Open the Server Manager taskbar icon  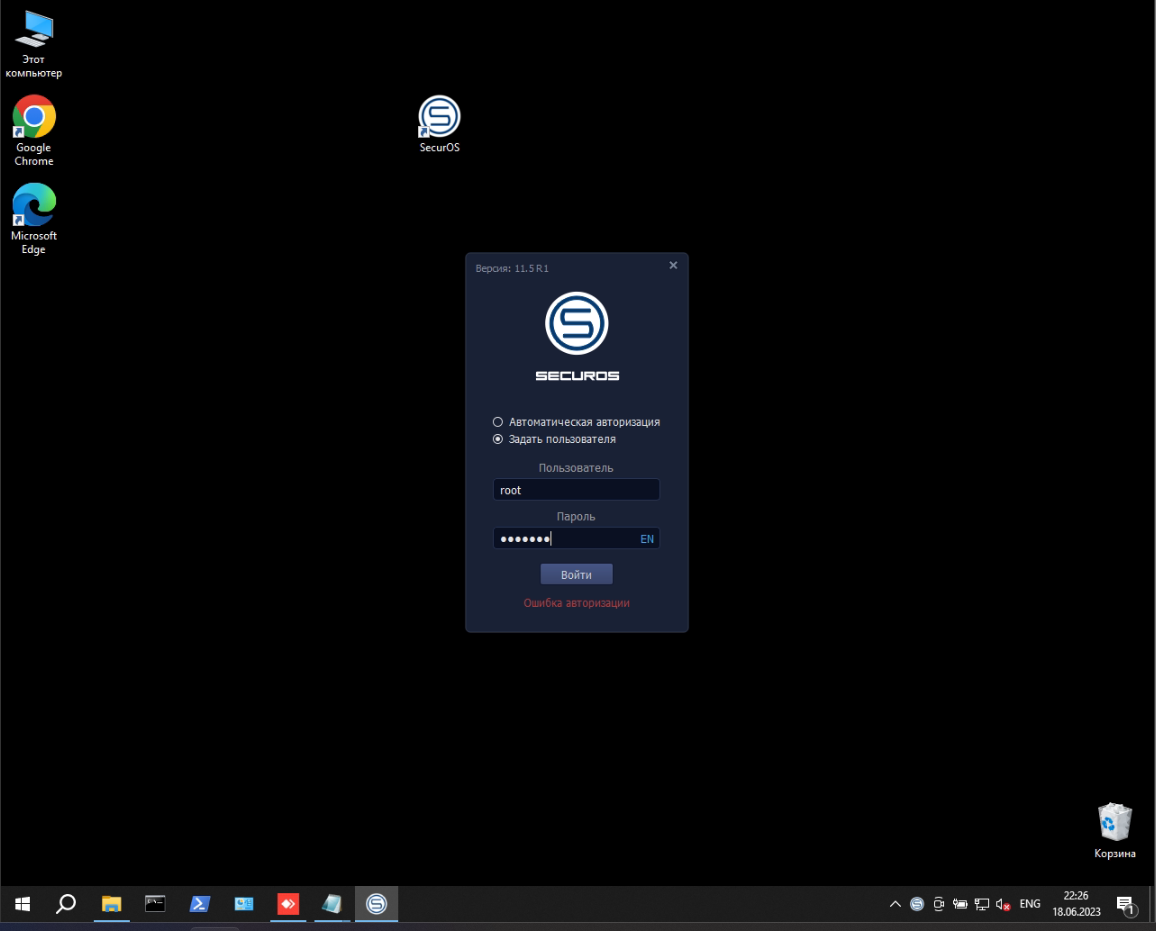coord(244,904)
